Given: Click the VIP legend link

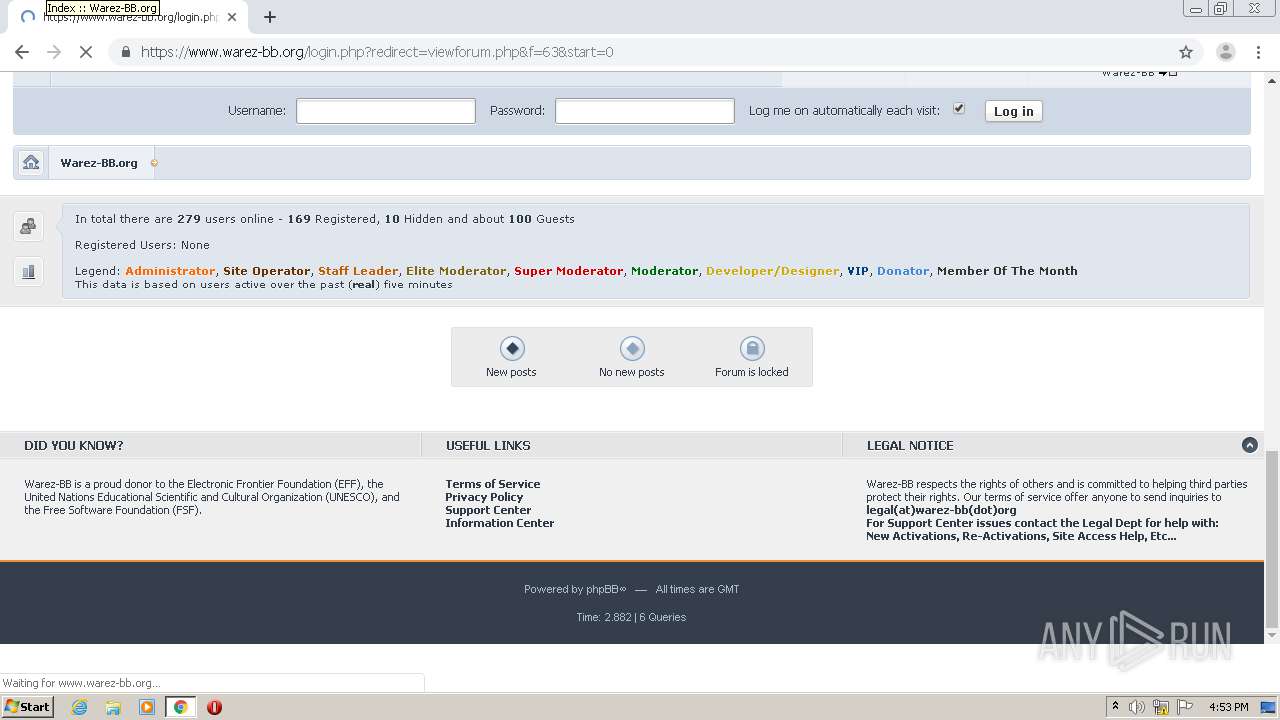Looking at the screenshot, I should click(858, 271).
